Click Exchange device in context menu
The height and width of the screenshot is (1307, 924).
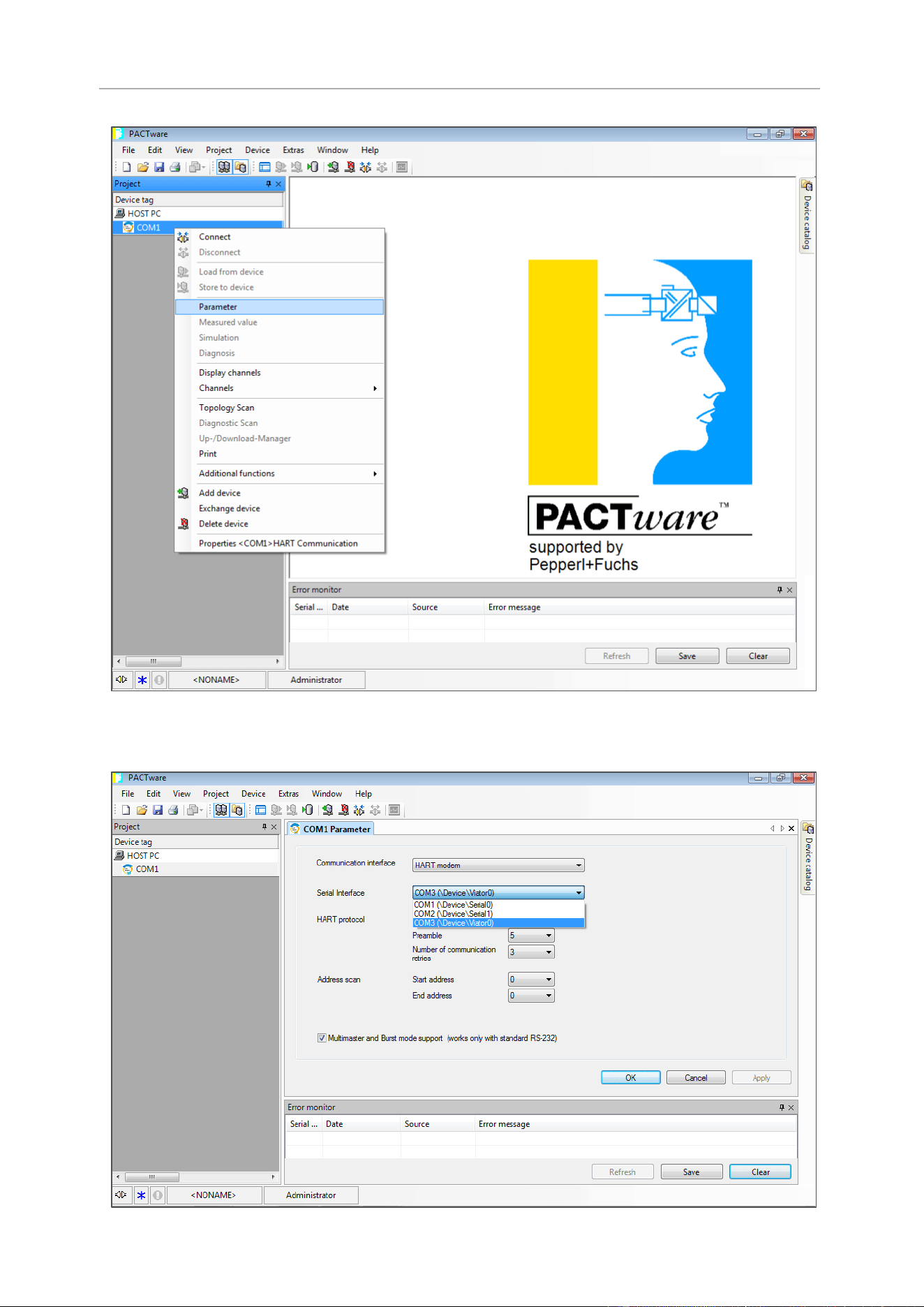coord(279,508)
